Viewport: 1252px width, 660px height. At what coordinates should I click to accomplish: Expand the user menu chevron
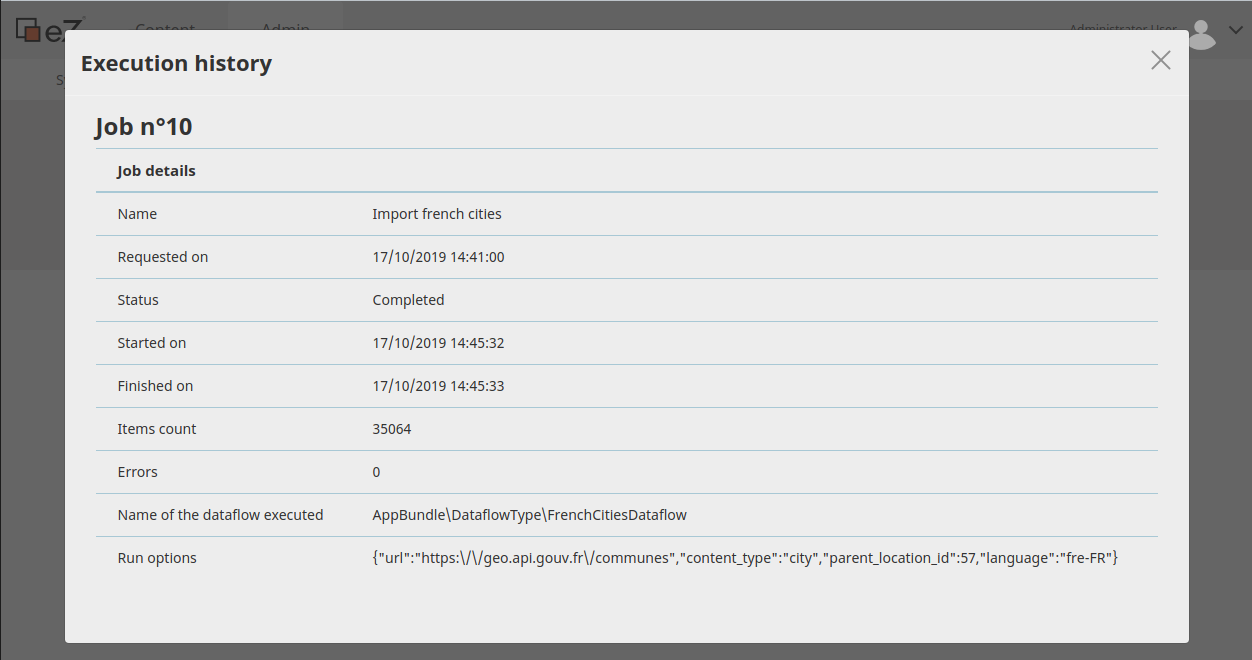(1235, 30)
